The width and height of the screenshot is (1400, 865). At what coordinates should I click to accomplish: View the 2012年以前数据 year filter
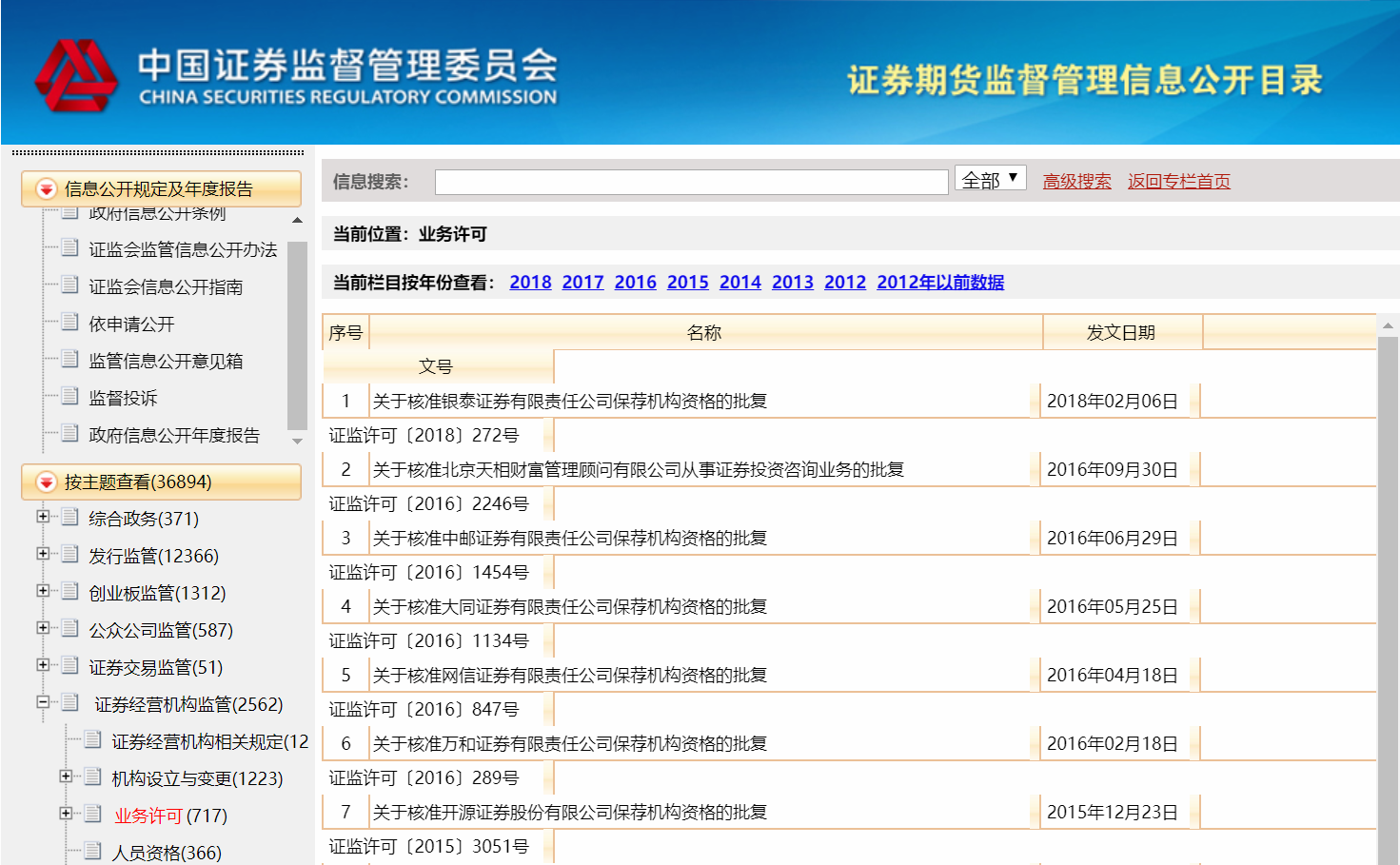point(939,283)
